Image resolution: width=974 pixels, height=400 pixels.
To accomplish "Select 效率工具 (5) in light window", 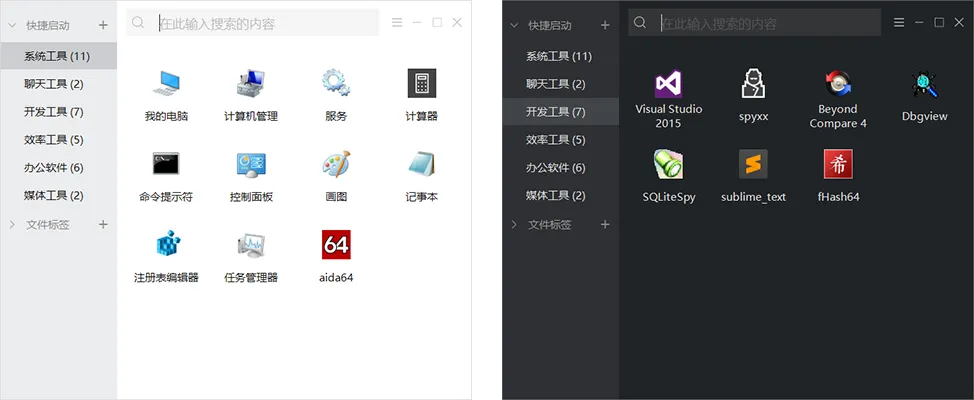I will click(x=58, y=140).
